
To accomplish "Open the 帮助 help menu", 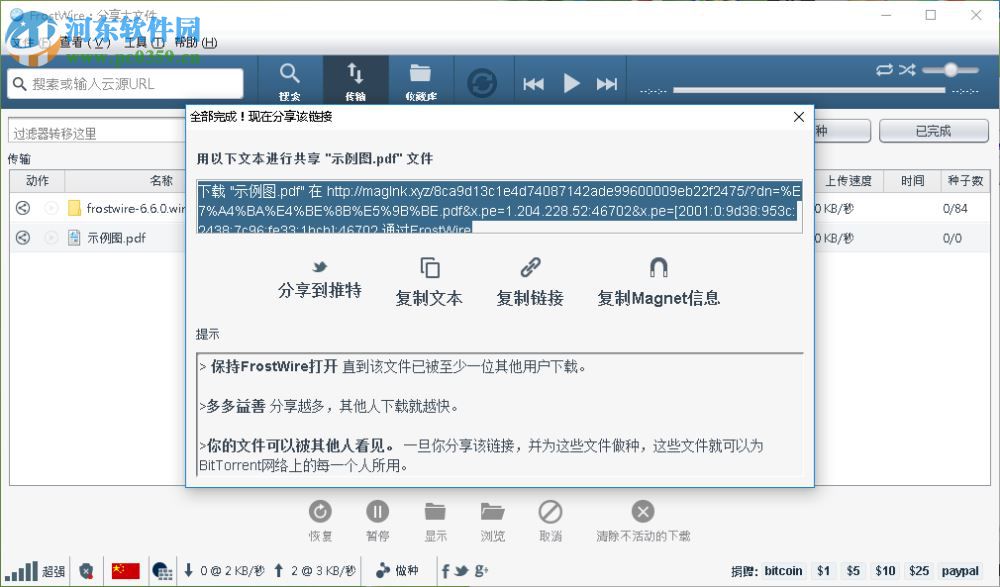I will point(196,43).
